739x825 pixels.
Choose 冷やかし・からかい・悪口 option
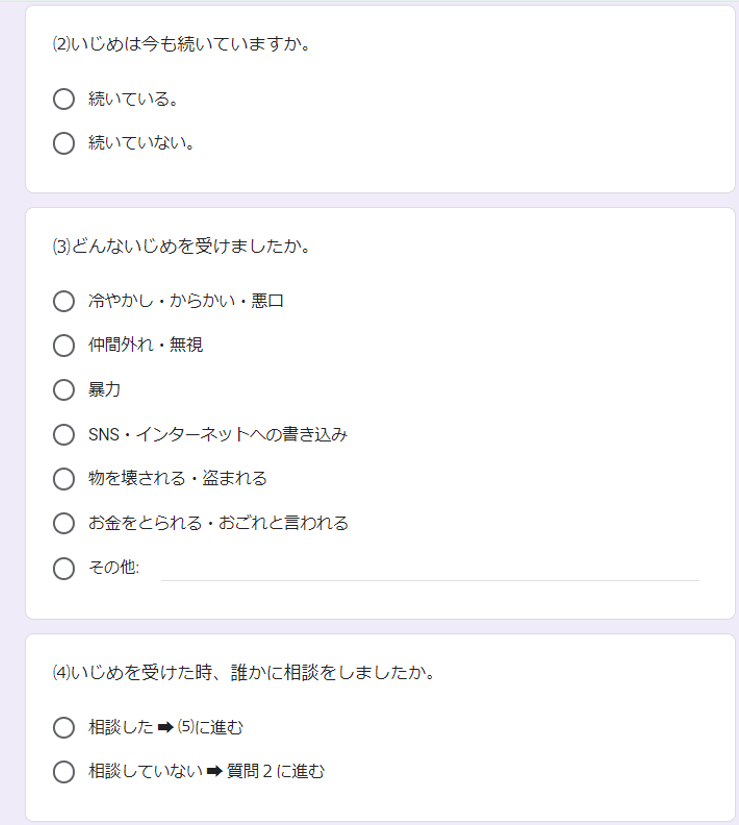pos(64,301)
